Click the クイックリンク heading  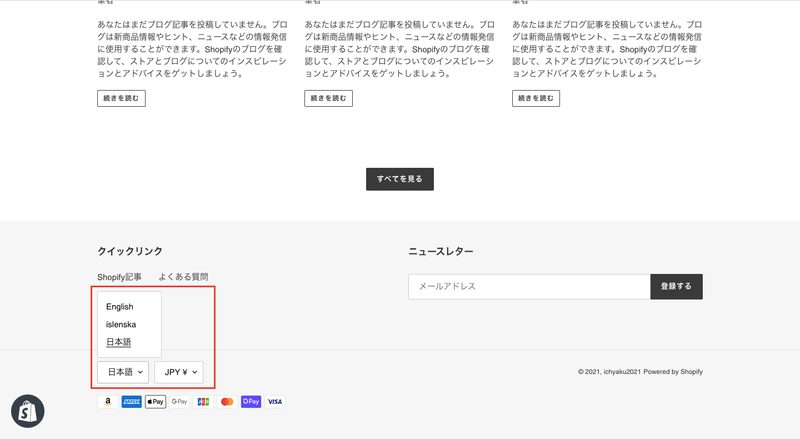[x=130, y=251]
